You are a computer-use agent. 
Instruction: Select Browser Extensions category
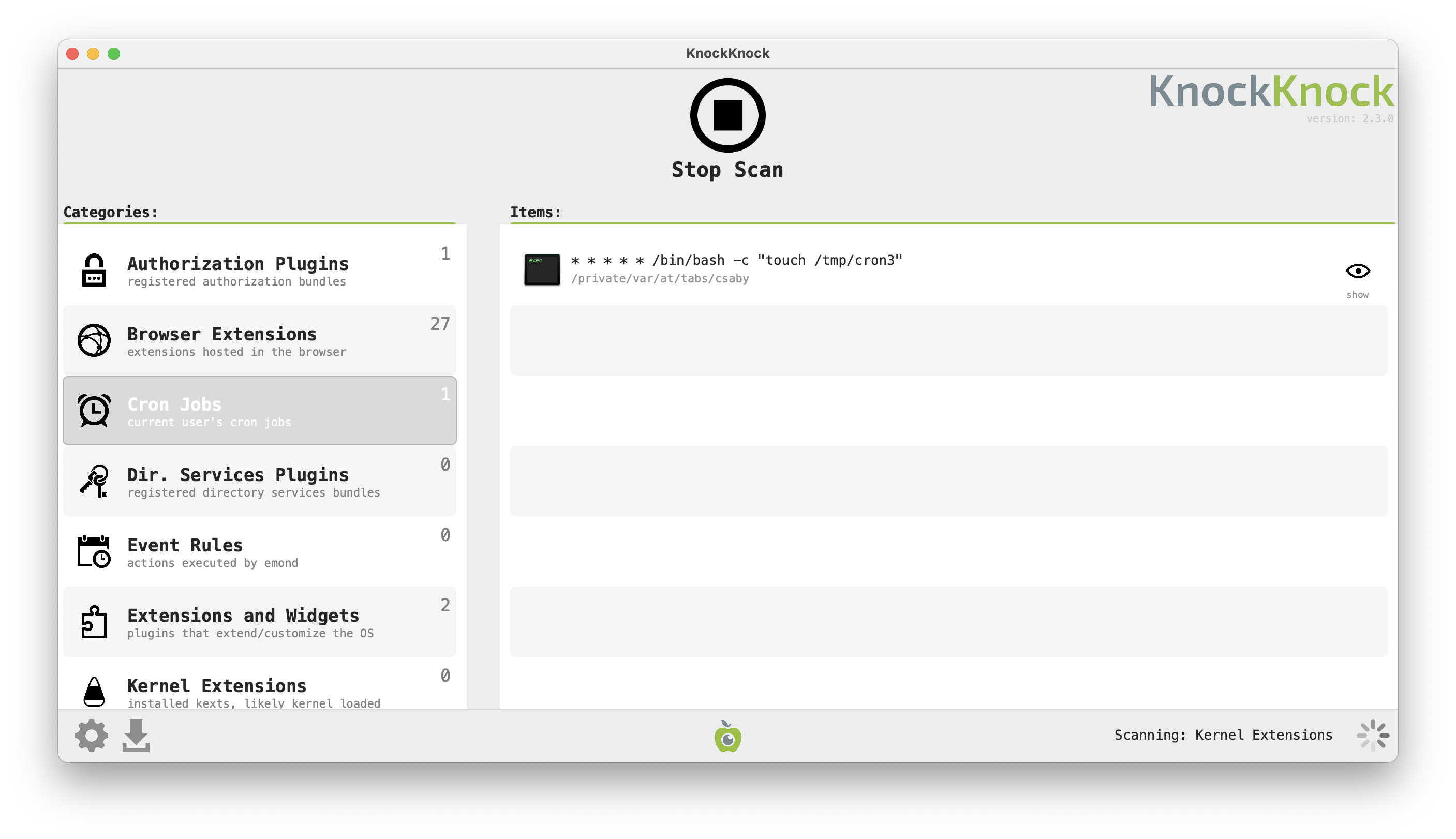coord(259,340)
